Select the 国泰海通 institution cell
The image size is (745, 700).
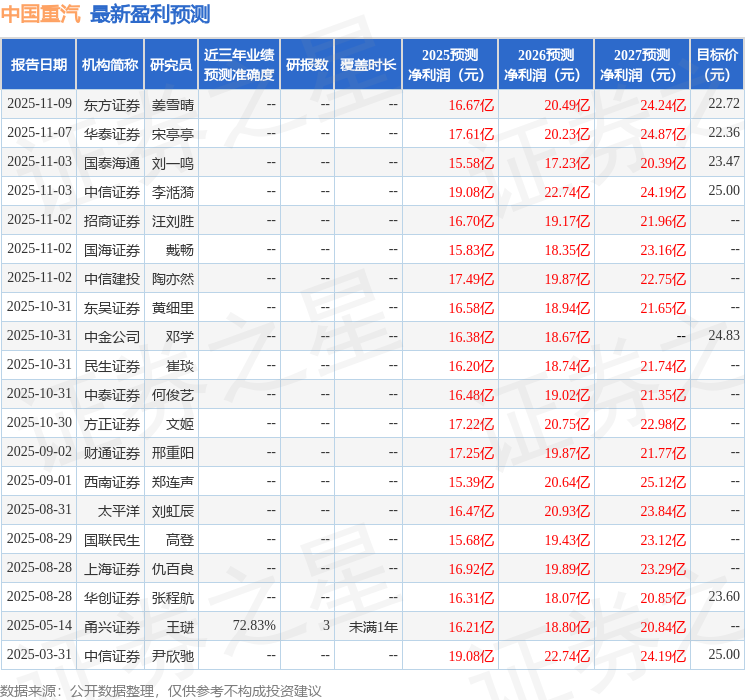pyautogui.click(x=112, y=163)
